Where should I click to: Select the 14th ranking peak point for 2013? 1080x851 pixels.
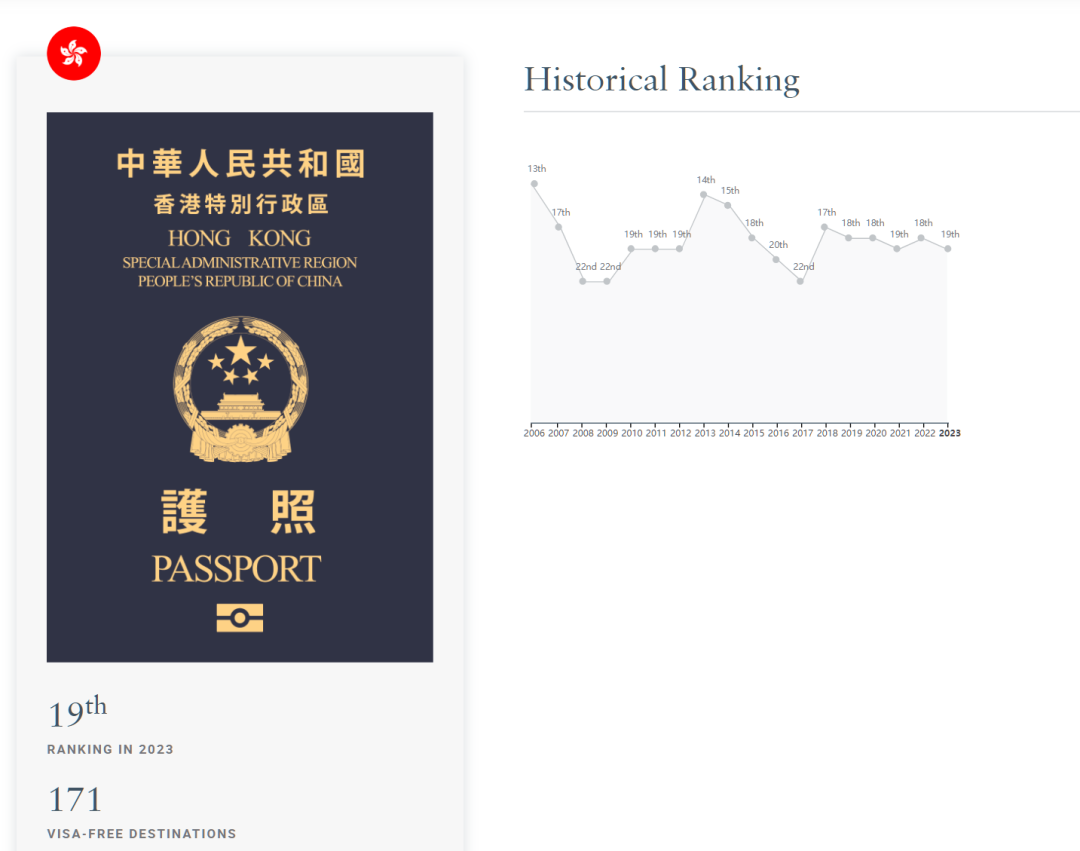tap(704, 194)
